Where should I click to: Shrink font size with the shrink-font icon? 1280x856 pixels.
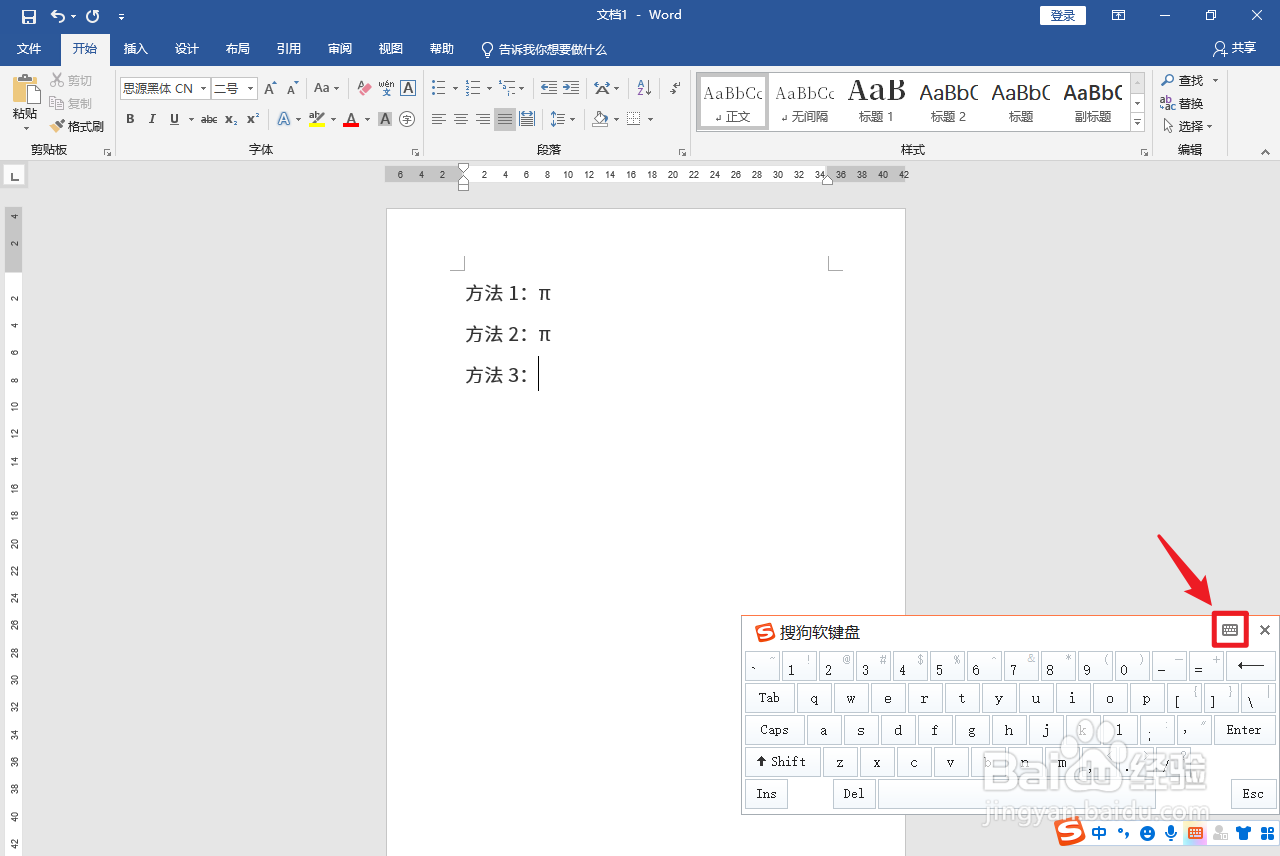(x=292, y=88)
